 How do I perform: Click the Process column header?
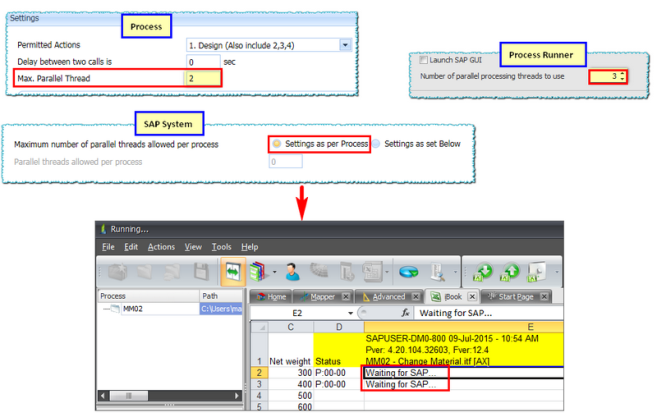coord(149,296)
